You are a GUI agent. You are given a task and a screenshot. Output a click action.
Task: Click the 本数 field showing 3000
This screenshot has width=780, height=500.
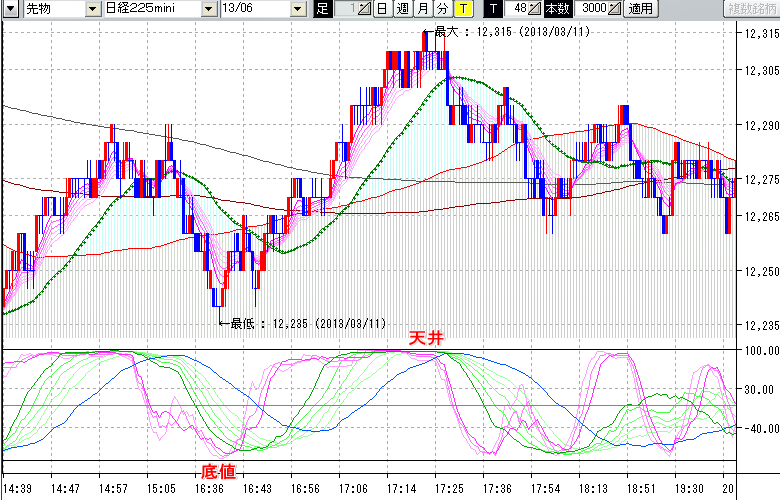591,9
